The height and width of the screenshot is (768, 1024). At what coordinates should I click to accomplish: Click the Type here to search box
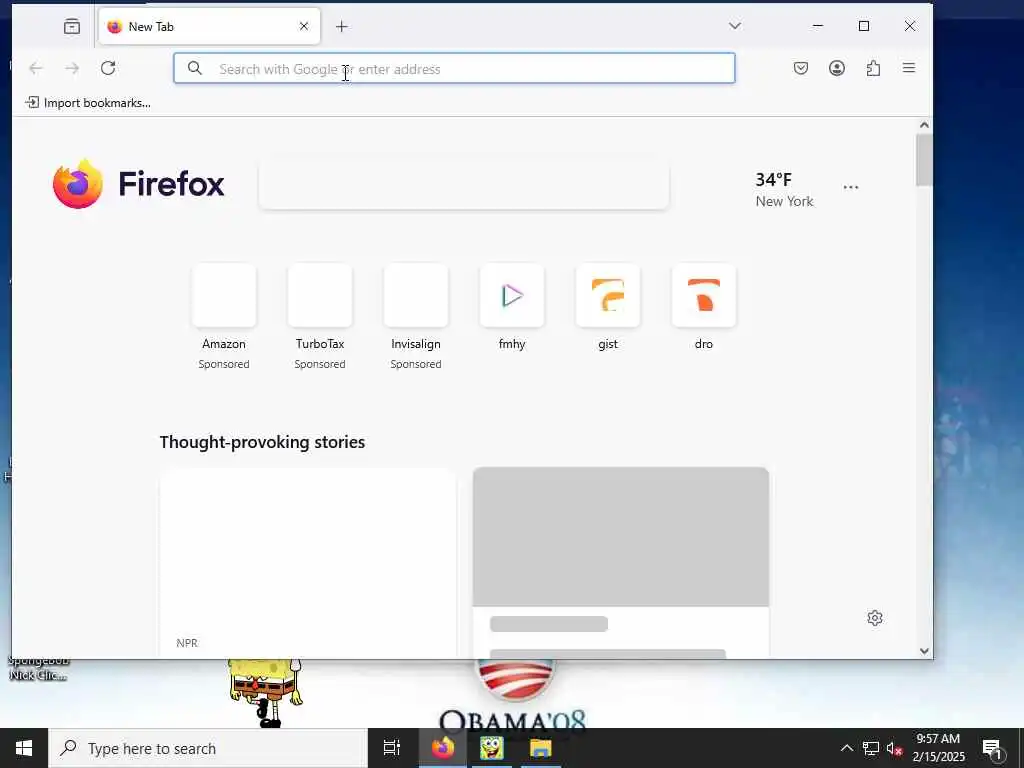coord(208,748)
